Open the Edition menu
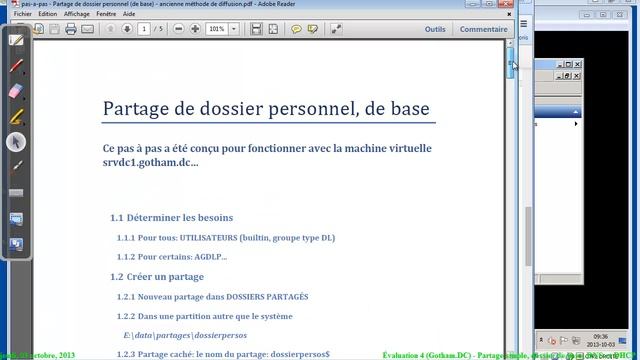Screen dimensions: 640x360 tap(48, 14)
